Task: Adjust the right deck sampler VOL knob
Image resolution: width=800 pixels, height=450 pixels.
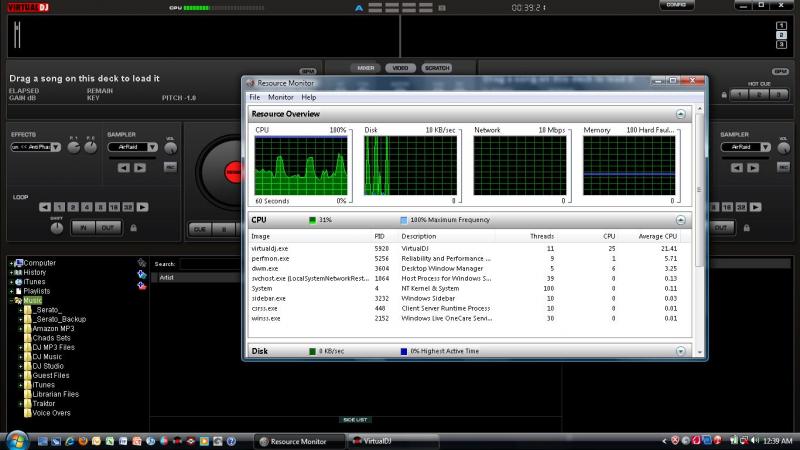Action: pos(784,148)
